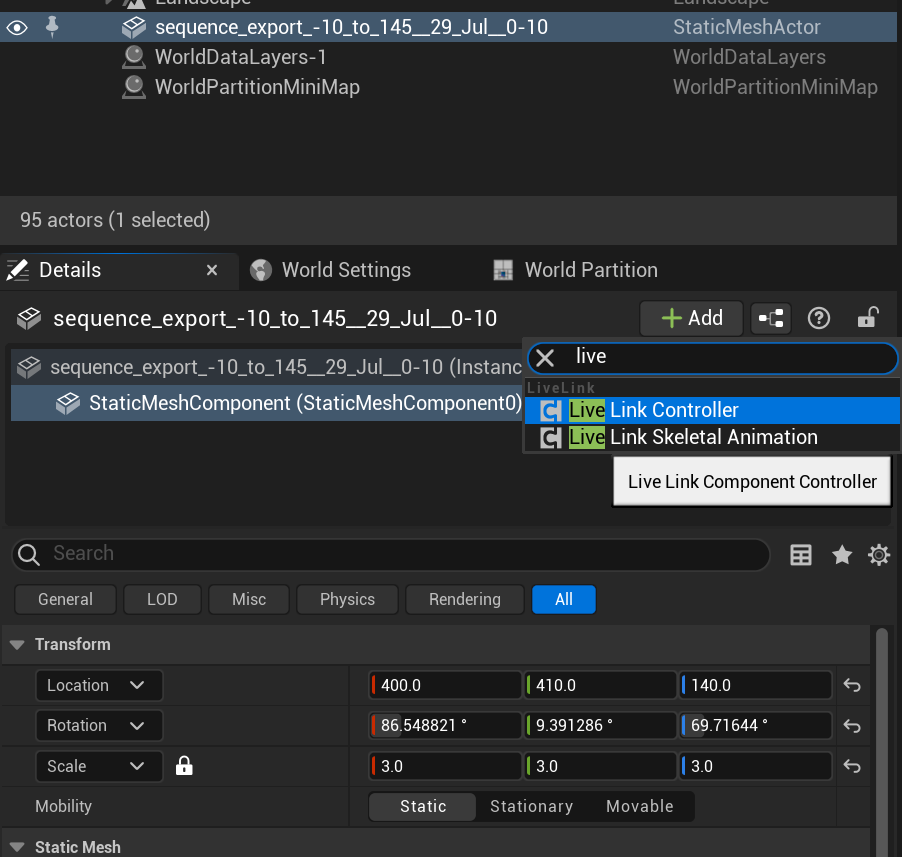
Task: Open the Details help question mark icon
Action: (x=819, y=318)
